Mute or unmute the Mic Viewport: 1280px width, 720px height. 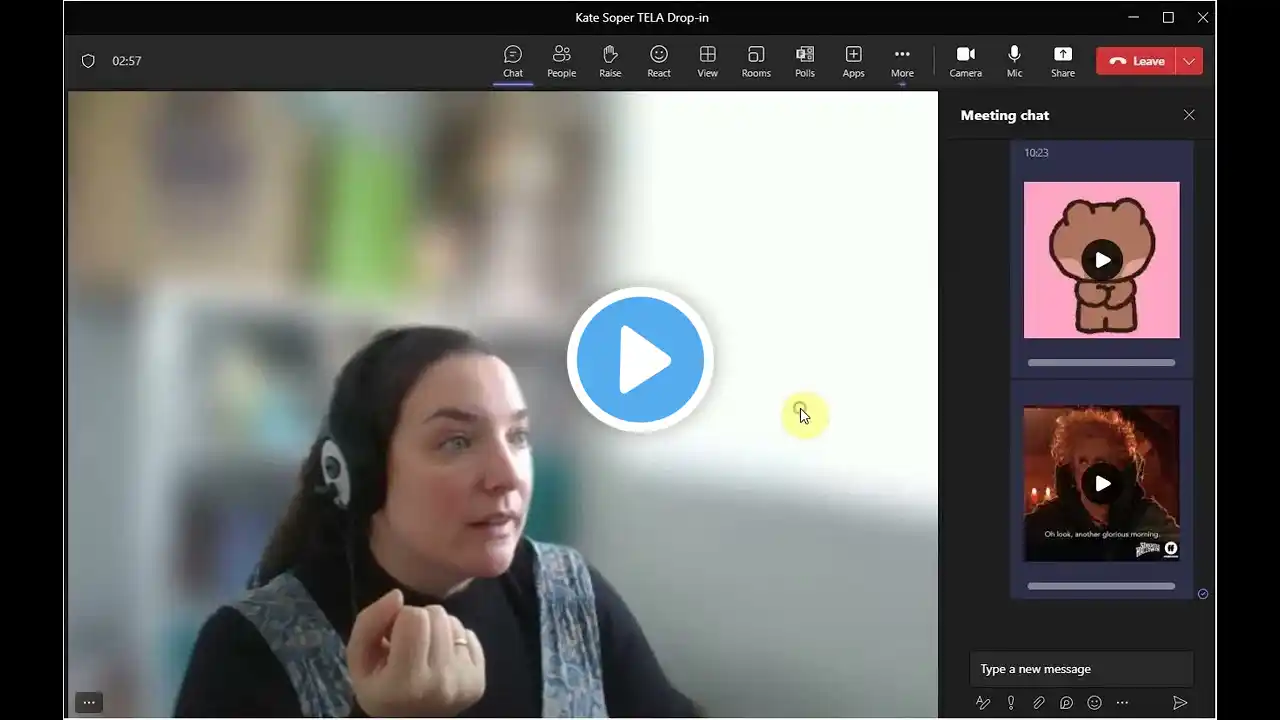1014,61
